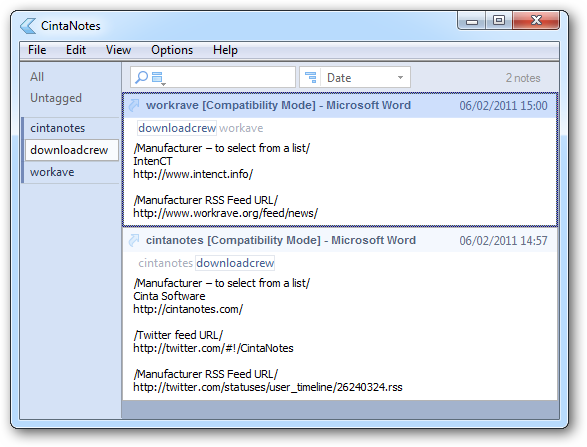
Task: Click the sort order icon beside Date
Action: (310, 77)
